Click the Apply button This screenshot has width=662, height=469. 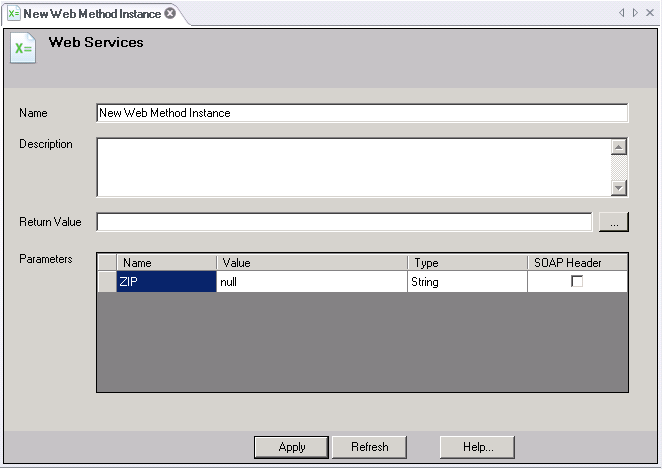[292, 446]
